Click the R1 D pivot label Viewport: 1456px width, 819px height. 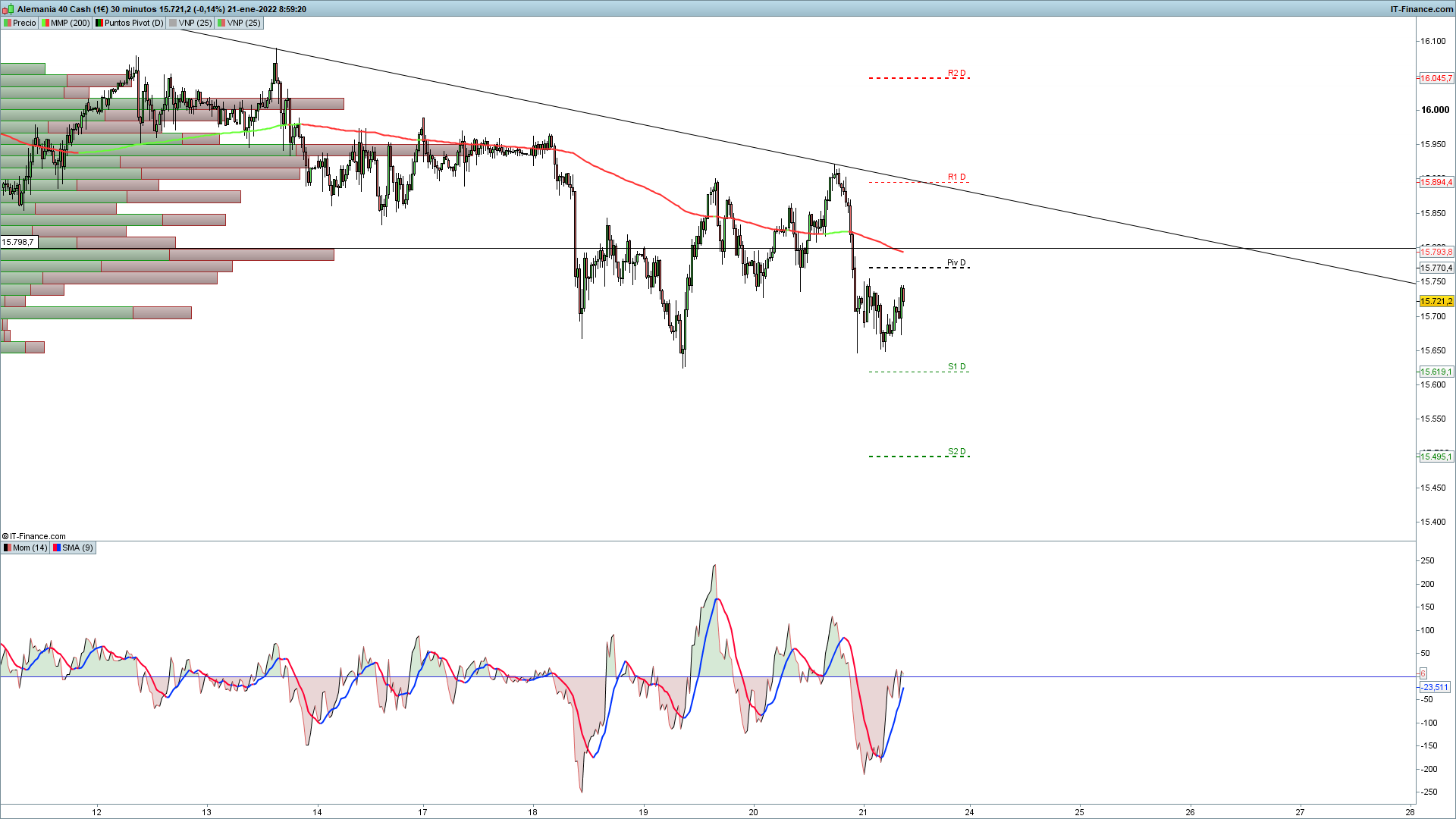pos(956,177)
